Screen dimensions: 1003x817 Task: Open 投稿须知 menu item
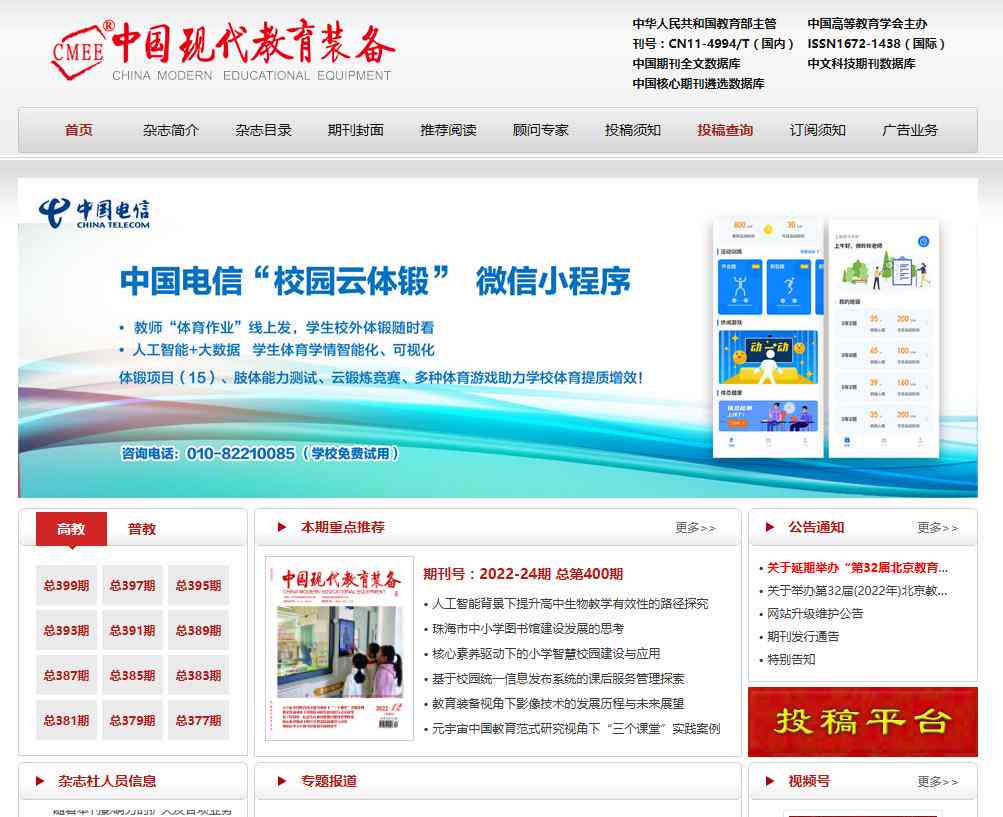tap(633, 130)
